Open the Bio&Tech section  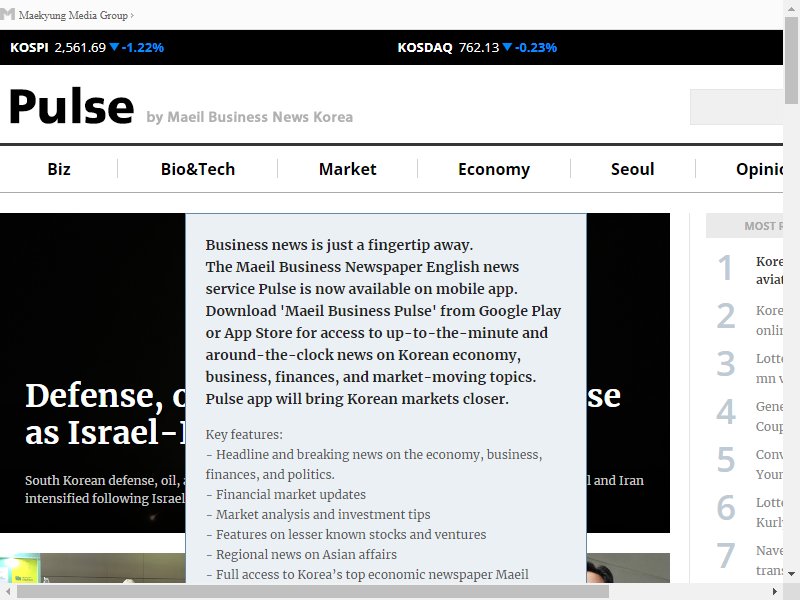[198, 169]
